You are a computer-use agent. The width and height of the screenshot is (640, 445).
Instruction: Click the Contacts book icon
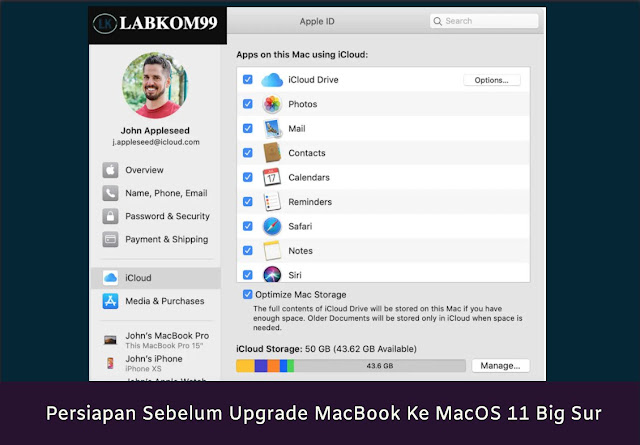coord(272,153)
